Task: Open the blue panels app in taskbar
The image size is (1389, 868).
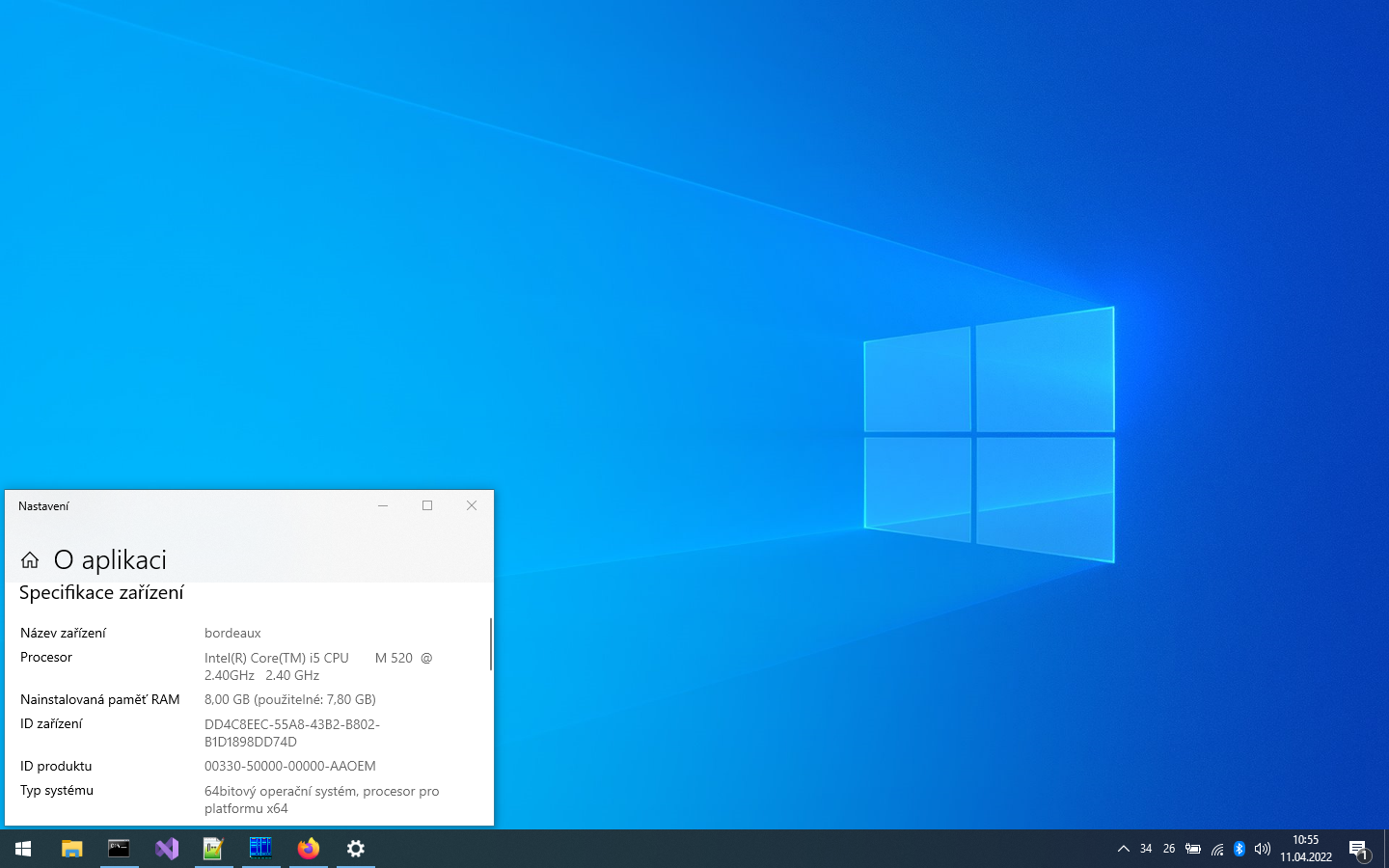Action: 260,849
